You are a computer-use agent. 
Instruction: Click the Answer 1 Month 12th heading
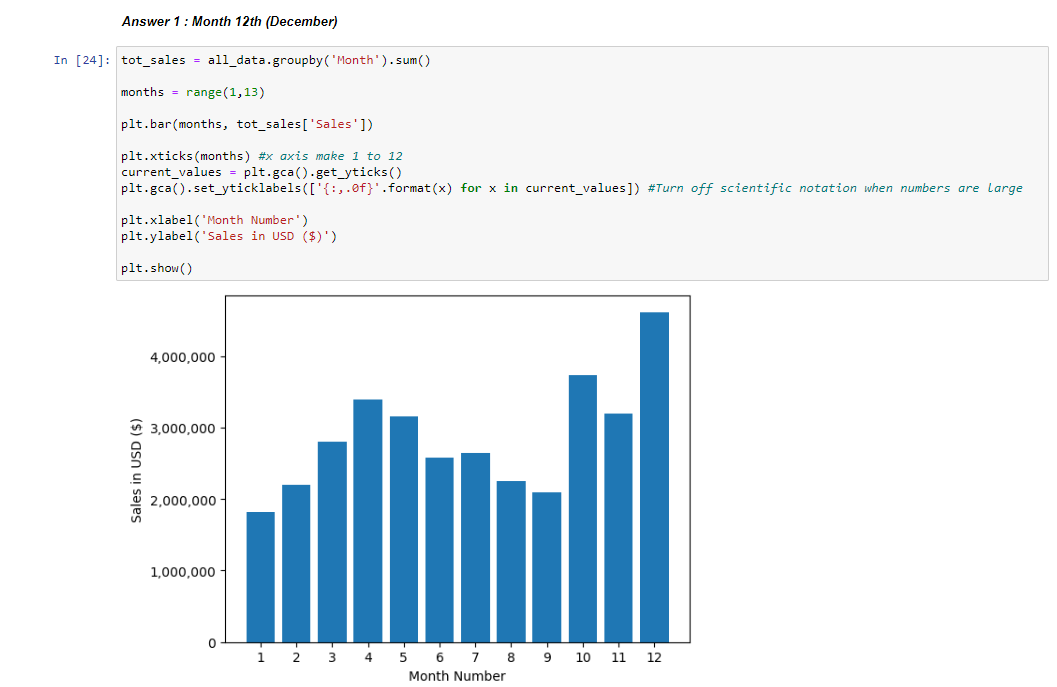(x=229, y=21)
